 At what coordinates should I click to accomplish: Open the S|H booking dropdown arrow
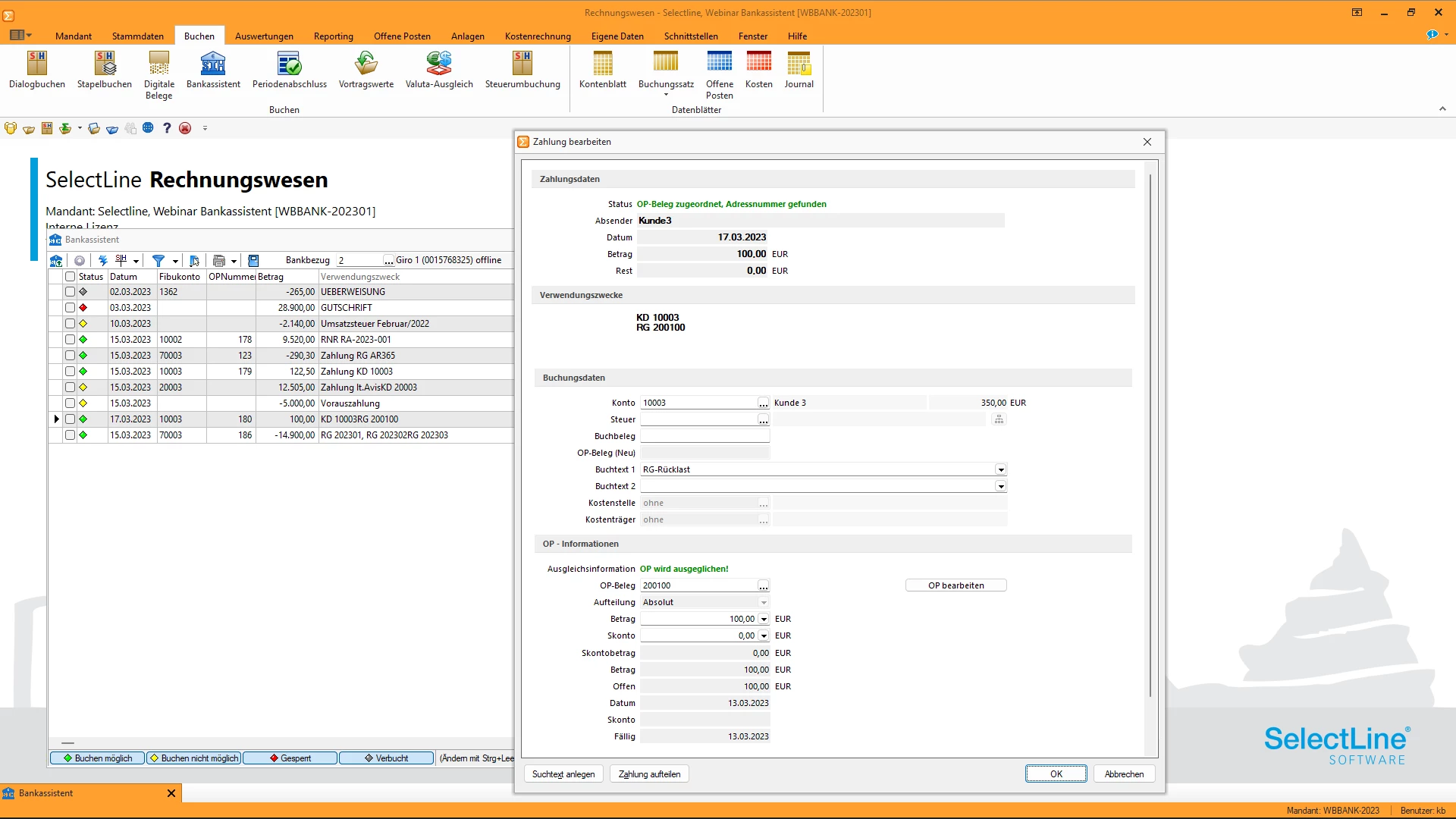coord(136,261)
